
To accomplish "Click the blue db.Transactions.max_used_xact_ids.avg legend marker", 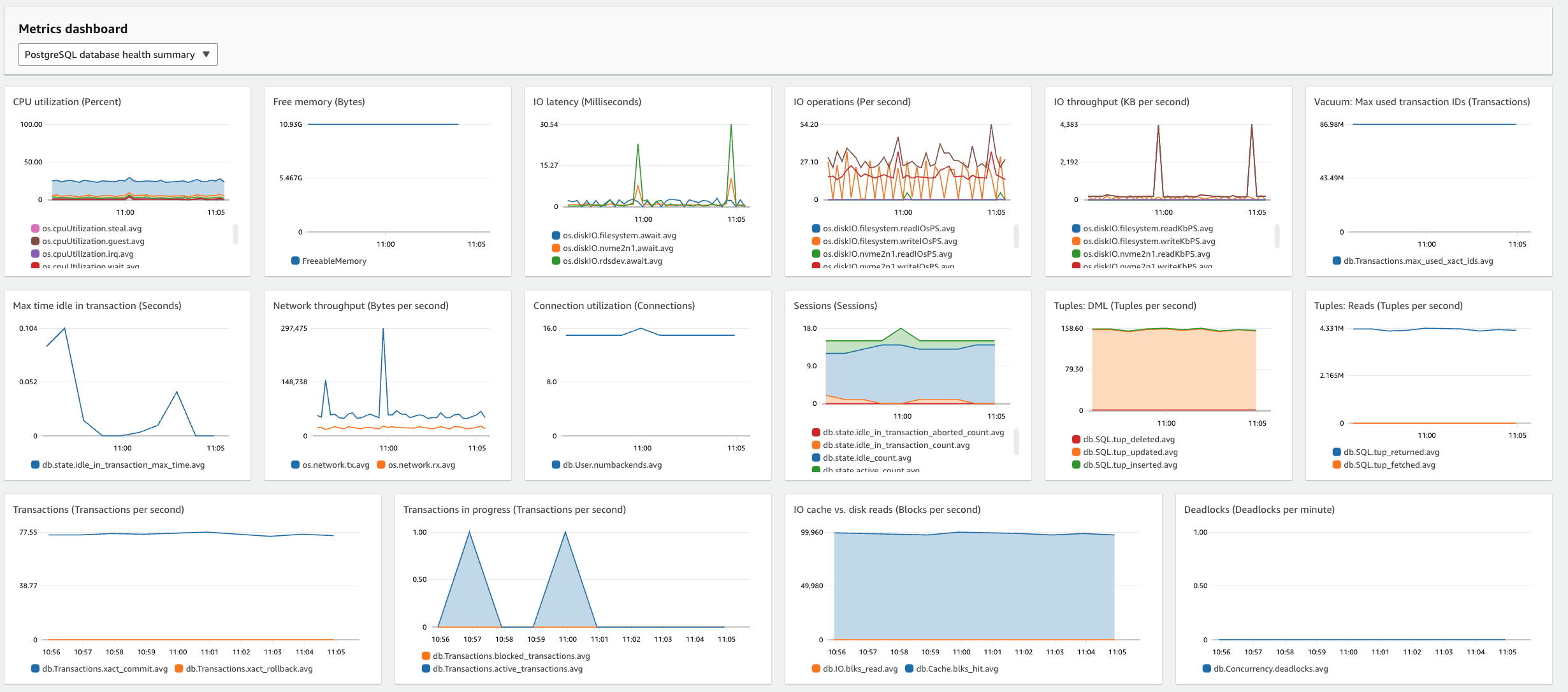I will point(1336,261).
